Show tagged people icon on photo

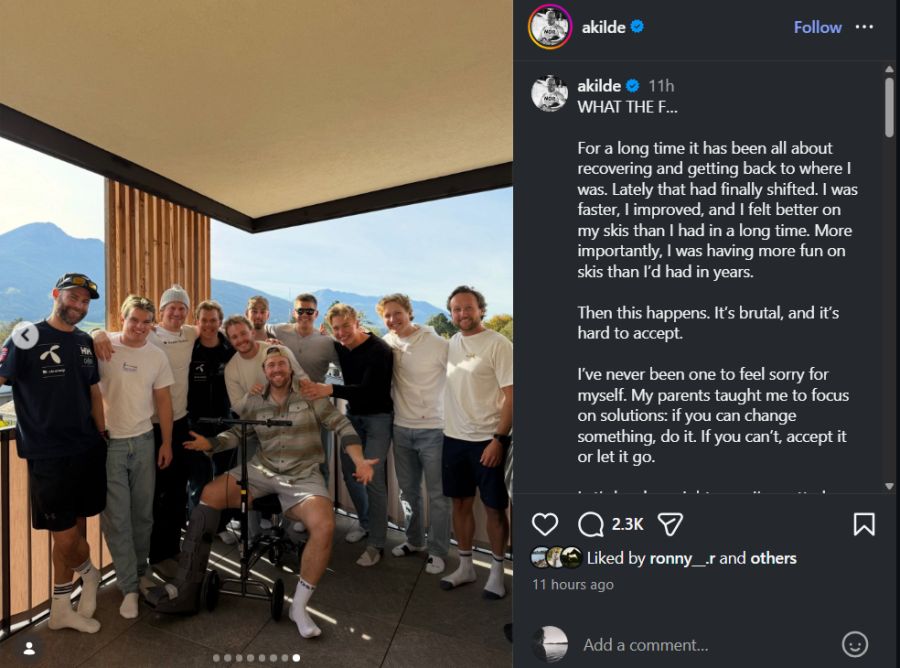(x=29, y=648)
